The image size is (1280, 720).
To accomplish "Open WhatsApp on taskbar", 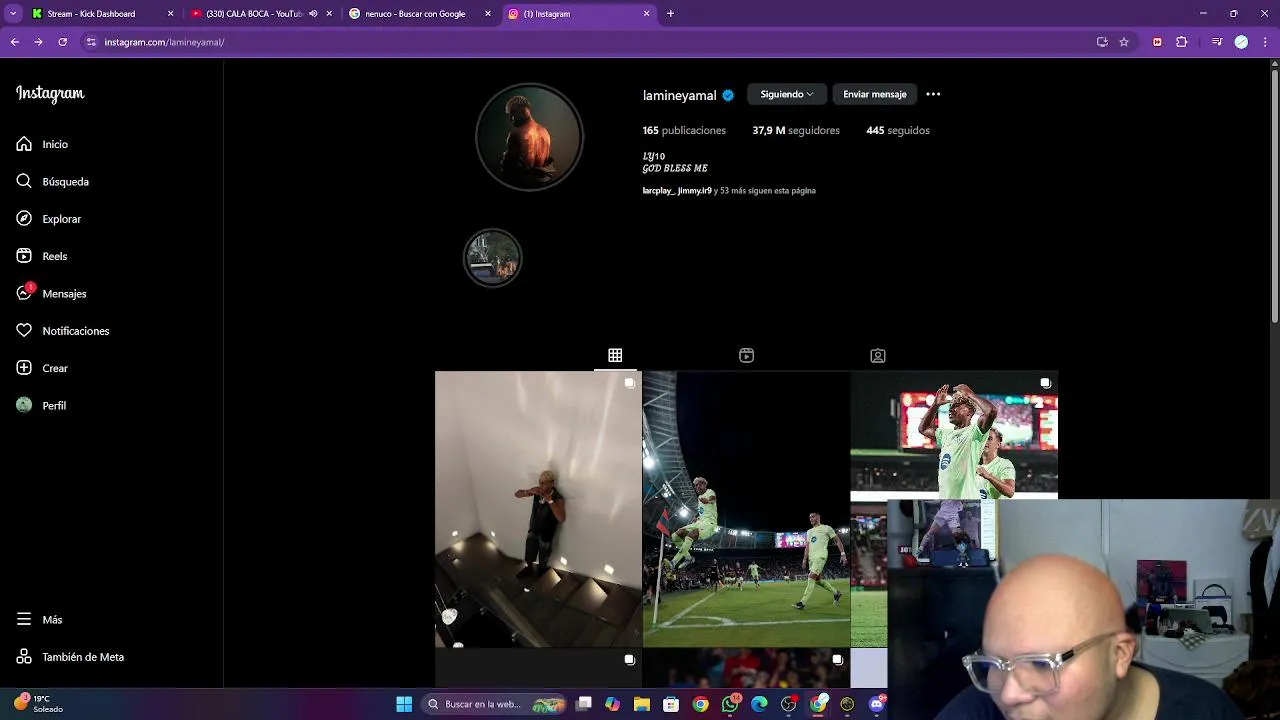I will pos(730,704).
